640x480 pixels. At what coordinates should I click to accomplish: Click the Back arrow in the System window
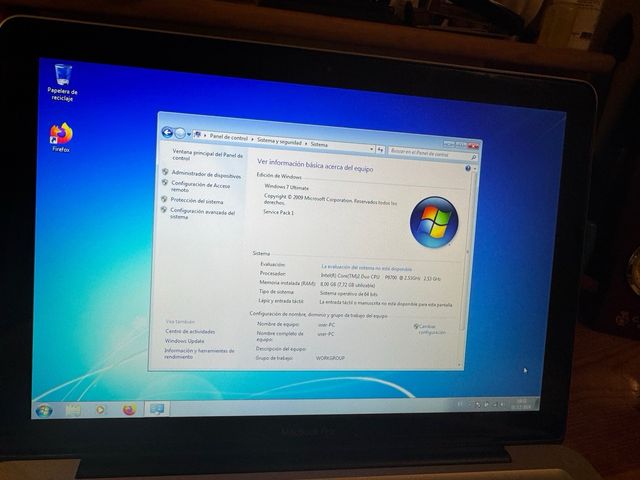[167, 132]
